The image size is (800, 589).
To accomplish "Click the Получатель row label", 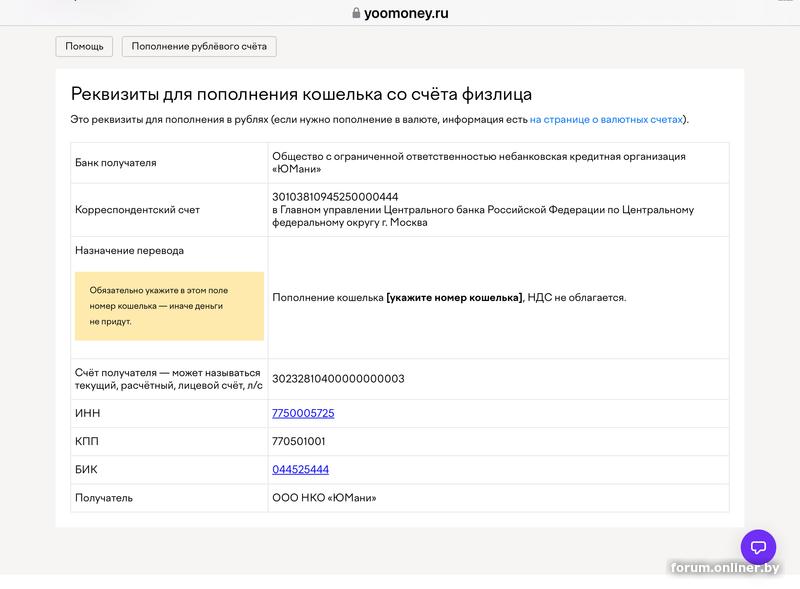I will click(x=104, y=498).
